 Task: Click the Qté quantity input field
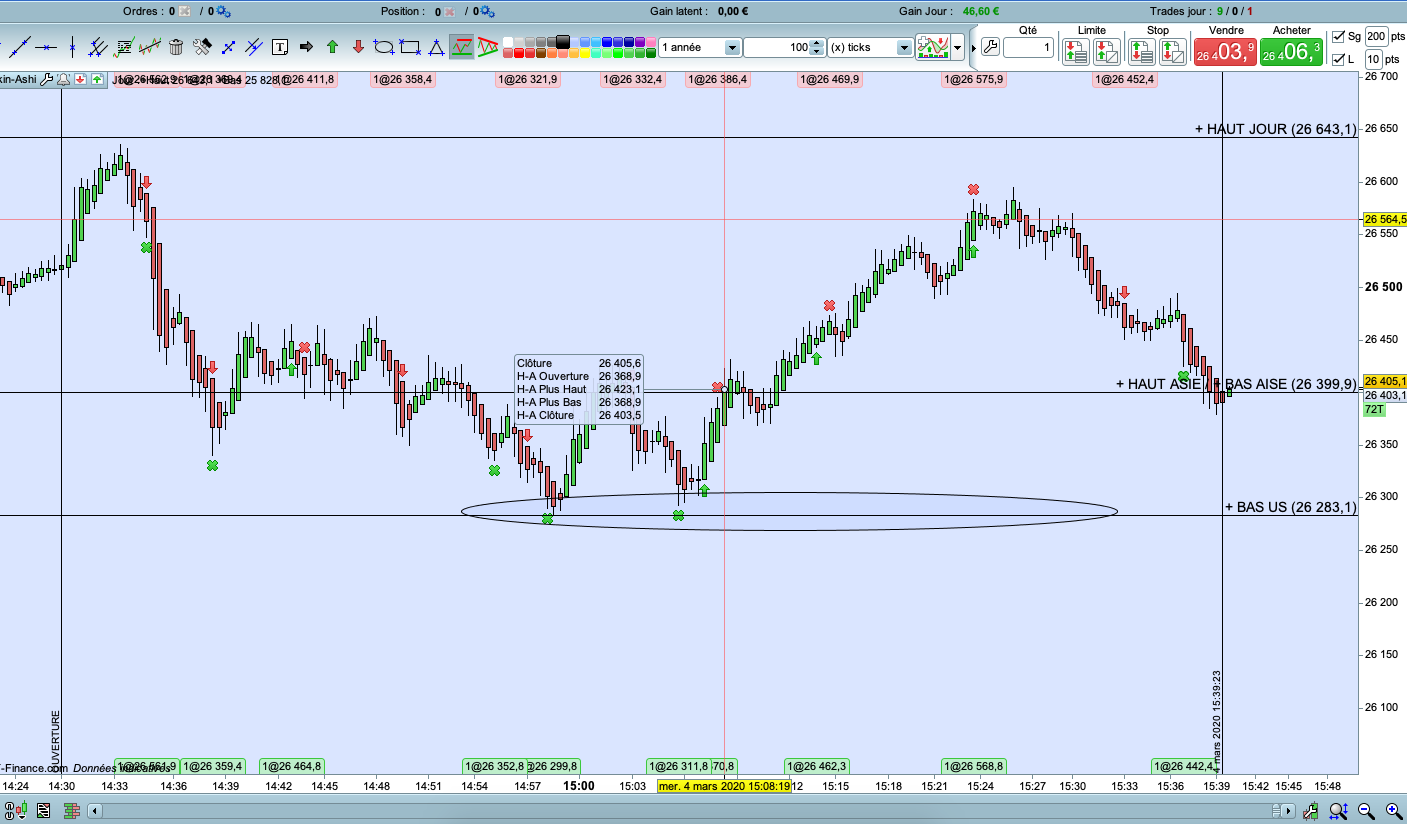(x=1028, y=47)
